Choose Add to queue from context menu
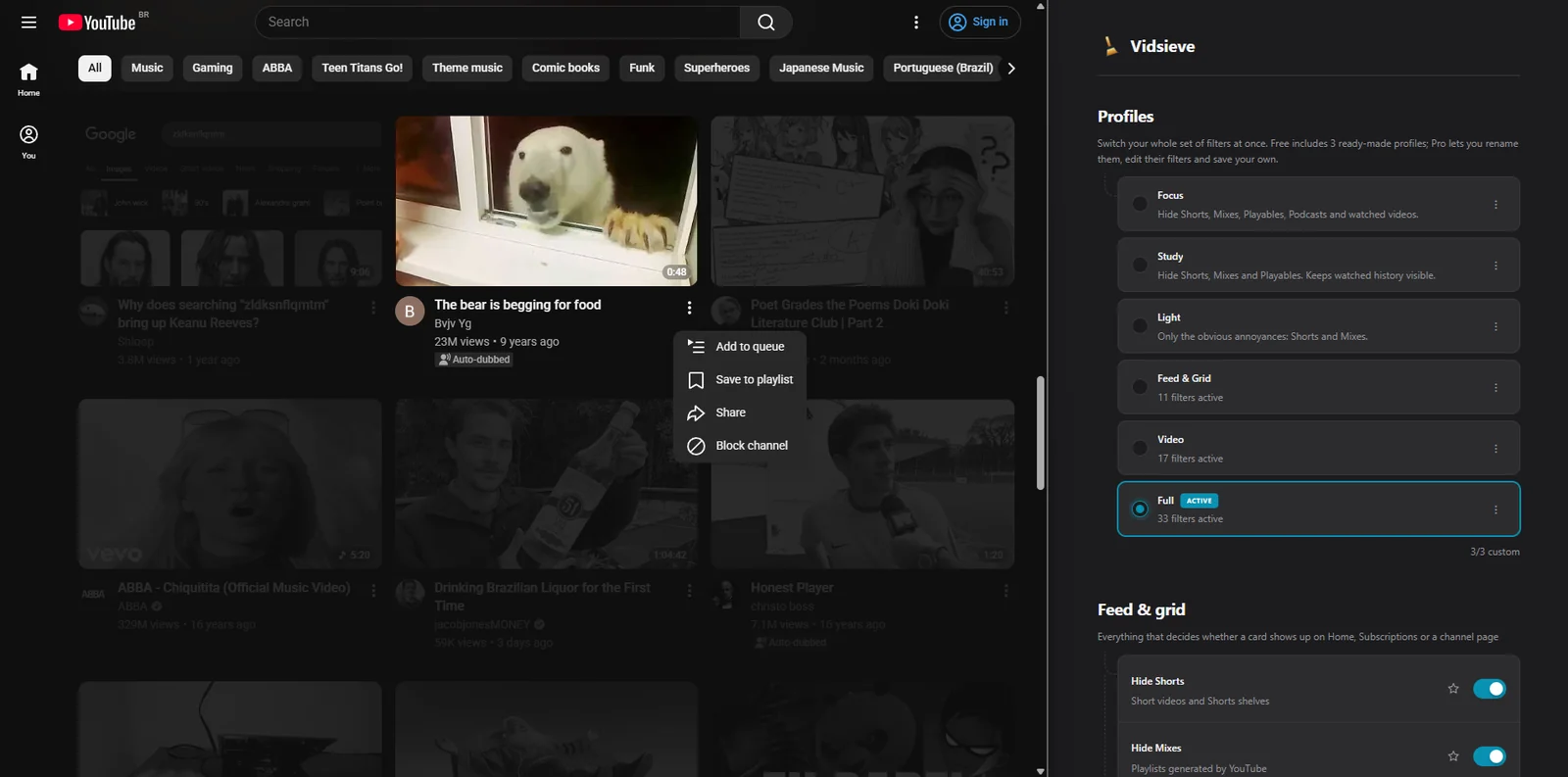 [x=740, y=347]
